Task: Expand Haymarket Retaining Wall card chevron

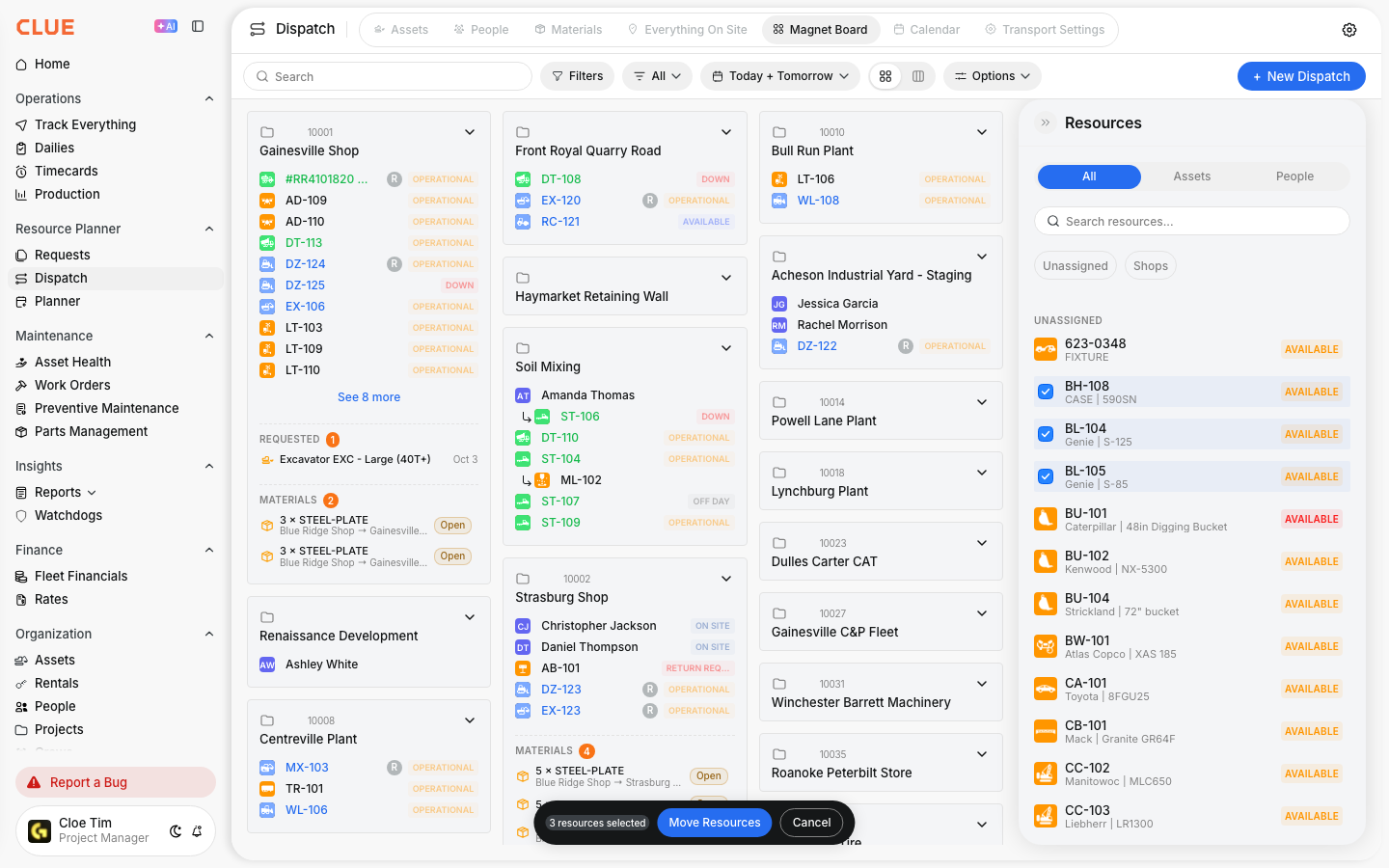Action: pyautogui.click(x=726, y=278)
